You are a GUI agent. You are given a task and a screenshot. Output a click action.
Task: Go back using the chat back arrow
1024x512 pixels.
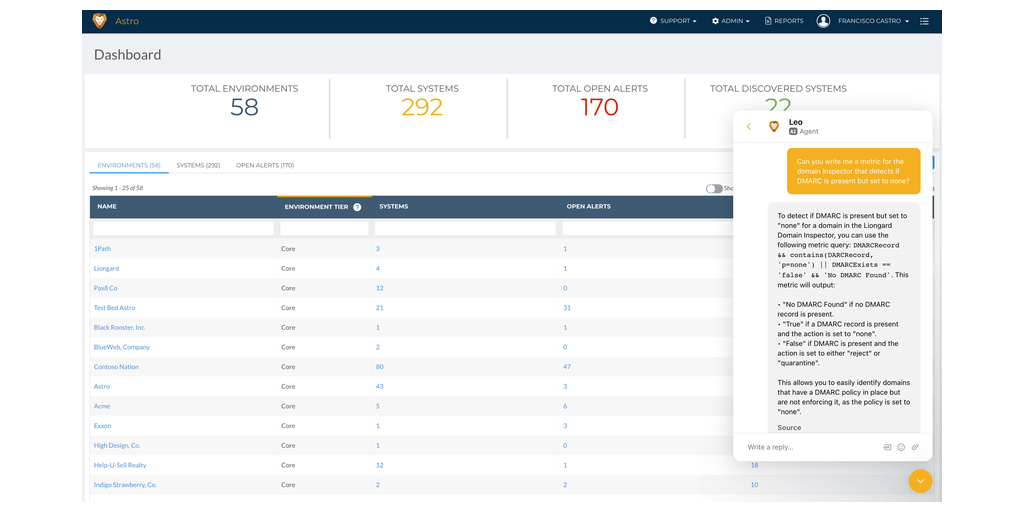coord(749,127)
